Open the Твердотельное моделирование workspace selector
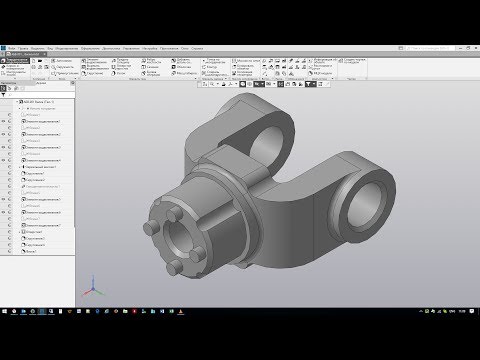This screenshot has width=480, height=360. 15,61
